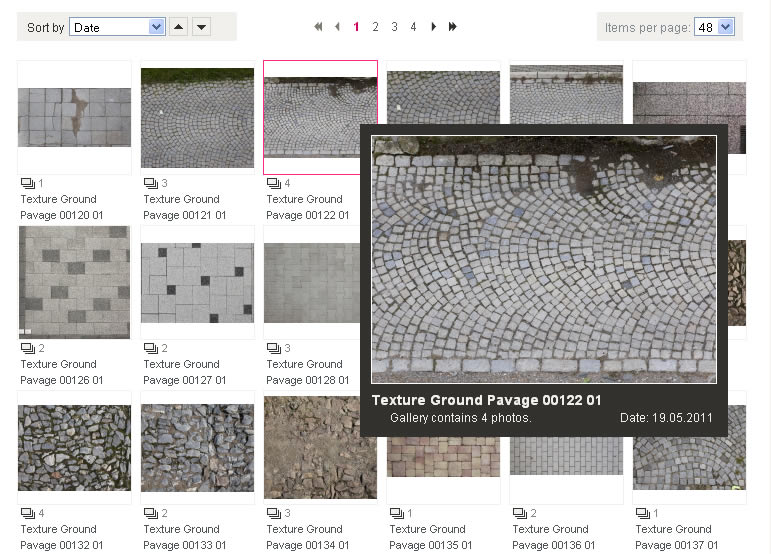Open Pavage 00121 01 thumbnail

pos(197,118)
